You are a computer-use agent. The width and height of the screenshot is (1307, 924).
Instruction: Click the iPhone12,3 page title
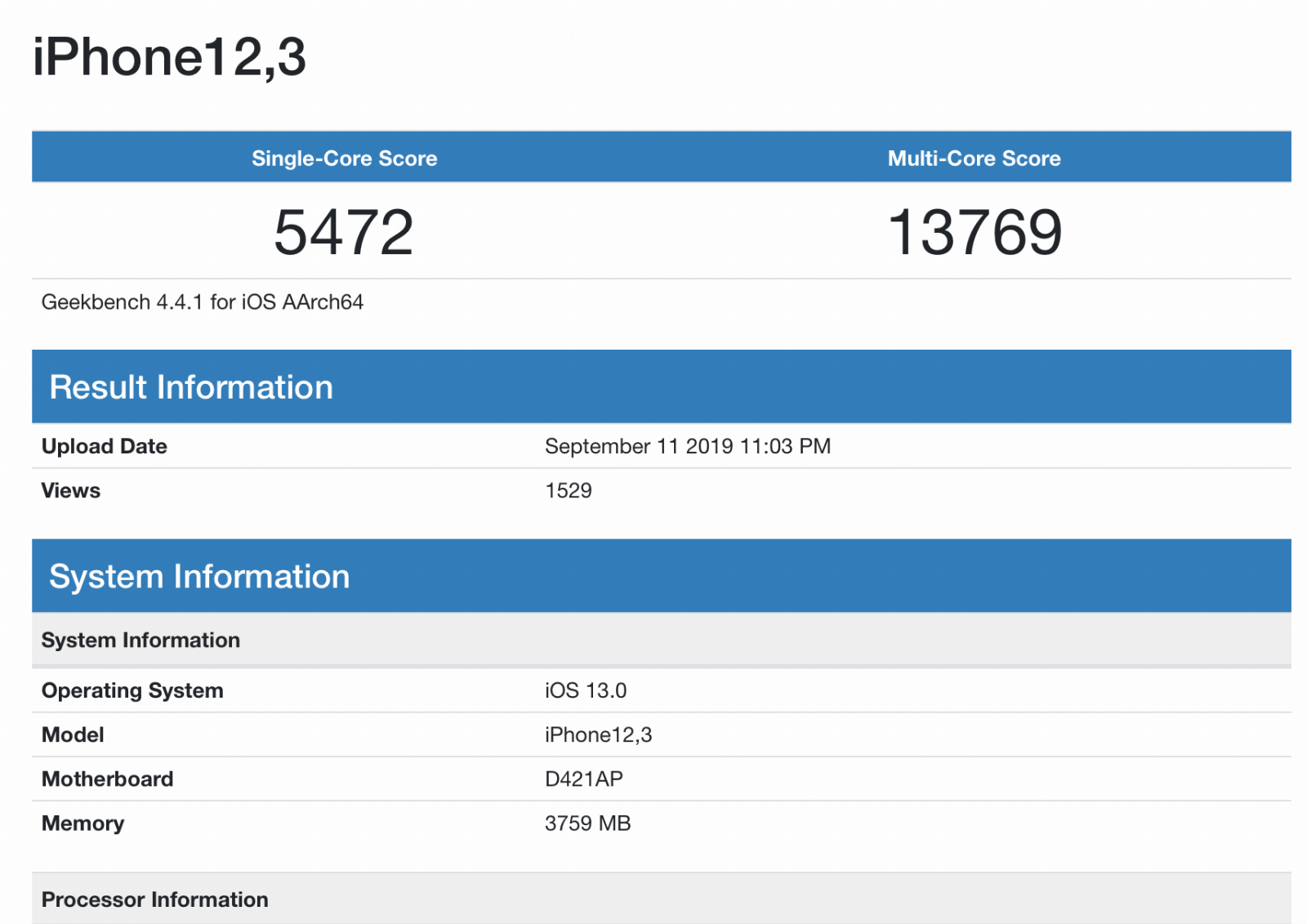(169, 57)
